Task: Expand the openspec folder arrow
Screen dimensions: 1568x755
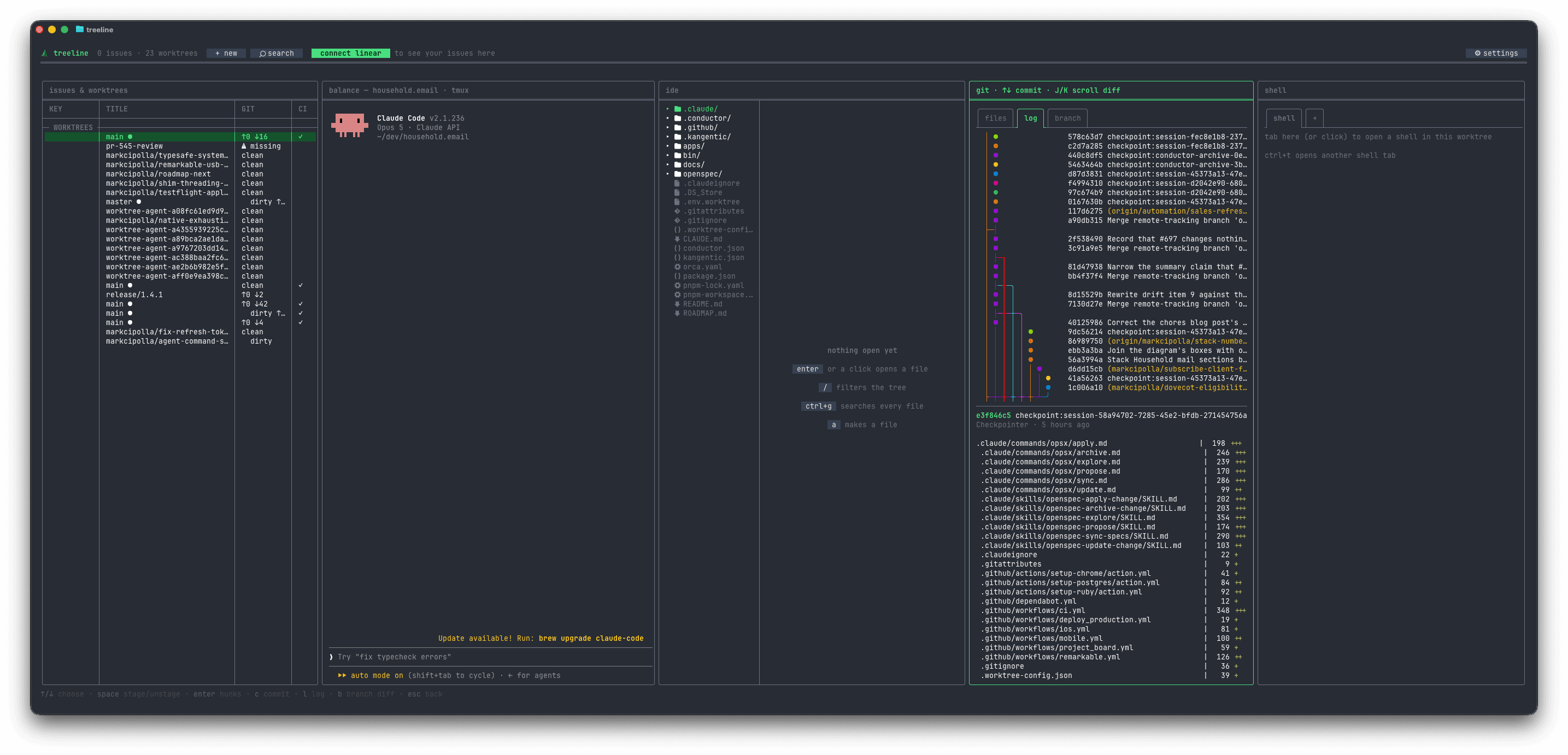Action: click(667, 174)
